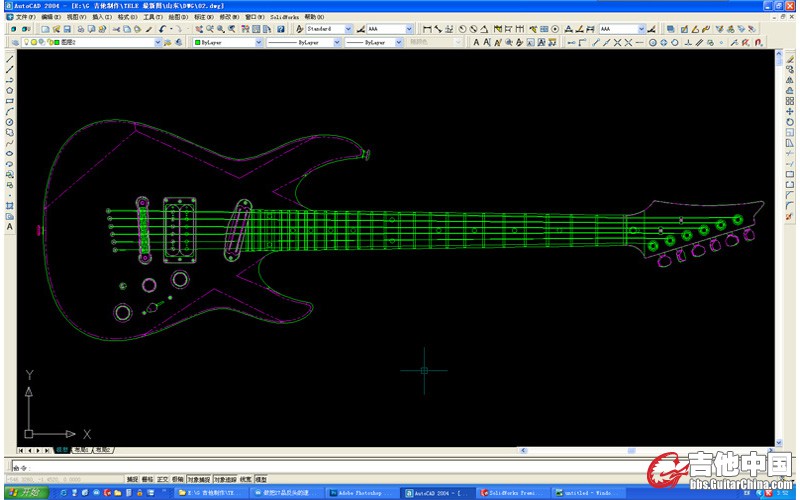Open the SolidWorks menu

[x=284, y=17]
